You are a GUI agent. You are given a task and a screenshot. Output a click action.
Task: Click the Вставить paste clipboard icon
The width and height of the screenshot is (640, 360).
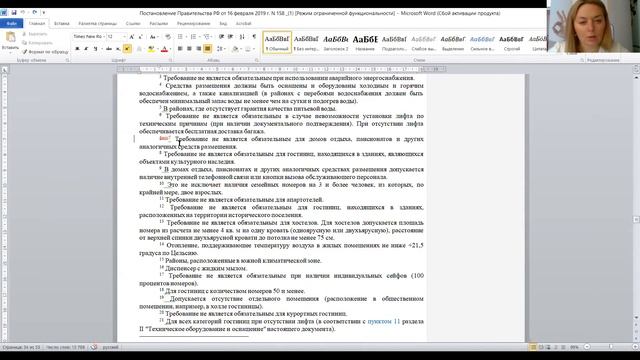point(10,38)
